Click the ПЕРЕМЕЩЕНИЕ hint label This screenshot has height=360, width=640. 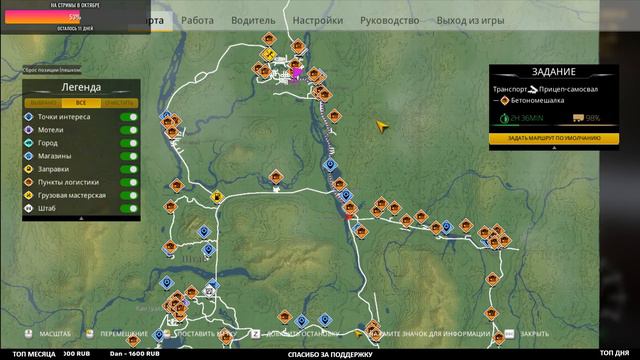pos(124,334)
